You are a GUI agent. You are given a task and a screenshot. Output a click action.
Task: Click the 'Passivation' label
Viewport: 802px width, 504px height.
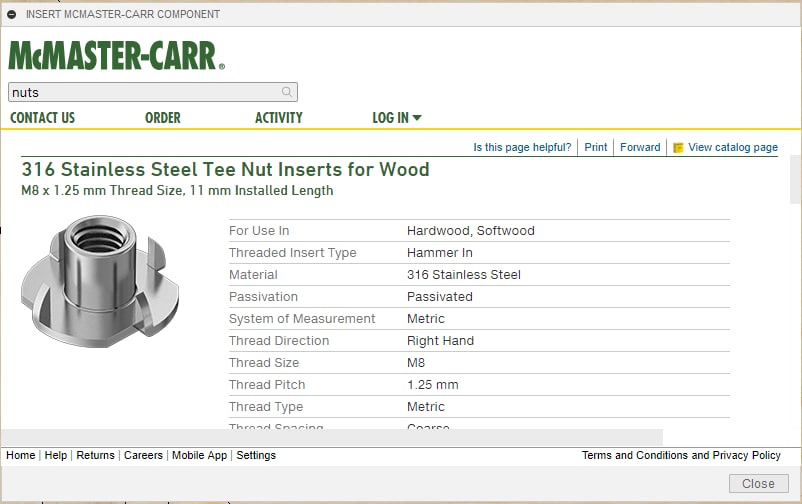tap(263, 297)
